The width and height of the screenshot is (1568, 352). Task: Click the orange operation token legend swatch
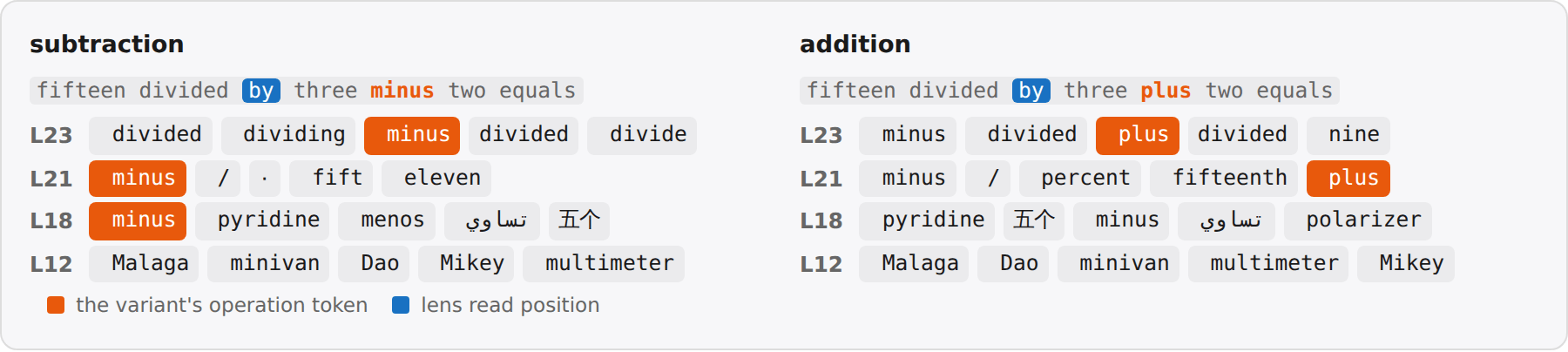(56, 305)
